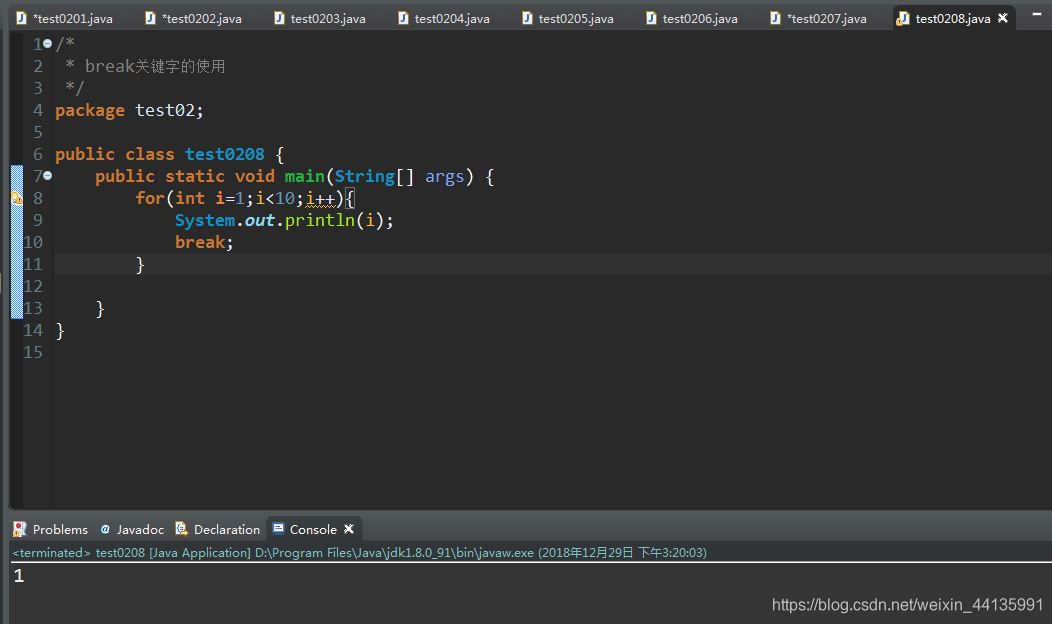Click the 'String' type in main signature
Viewport: 1052px width, 624px height.
click(365, 176)
